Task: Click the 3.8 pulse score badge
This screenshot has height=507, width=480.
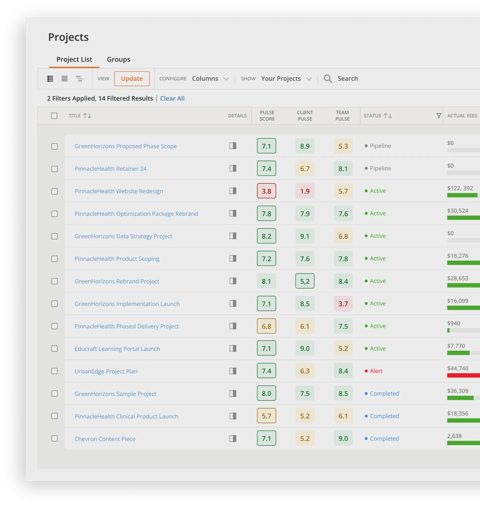Action: (266, 191)
